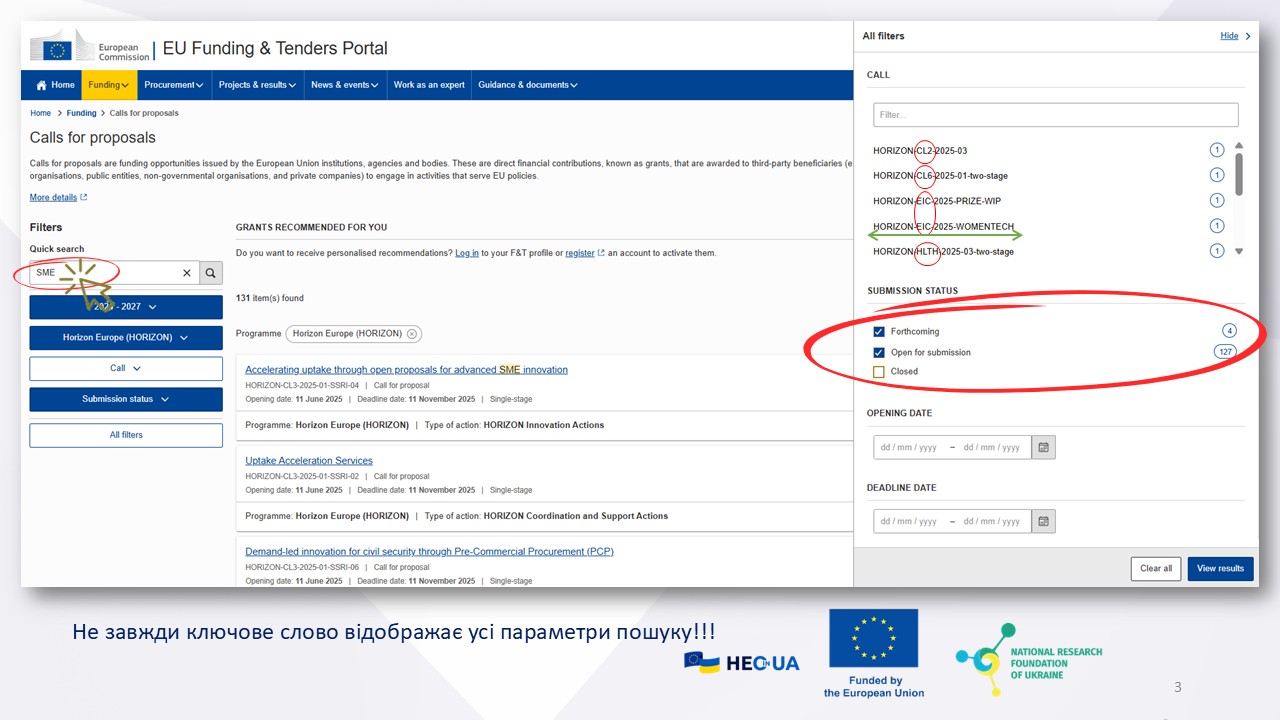1280x720 pixels.
Task: Uncheck the Forthcoming status checkbox
Action: (879, 332)
